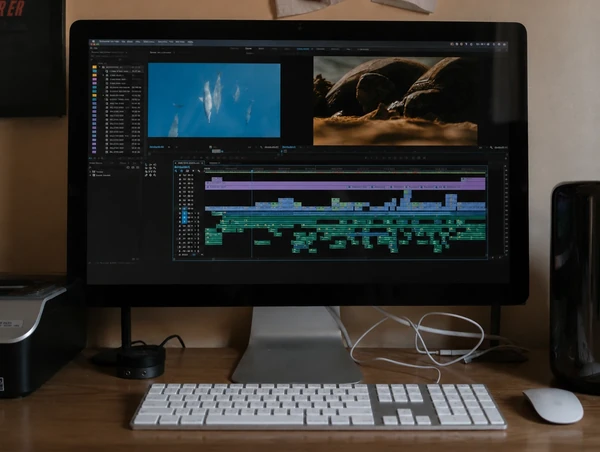Toggle Snap in the timeline header
The image size is (600, 452).
[181, 171]
